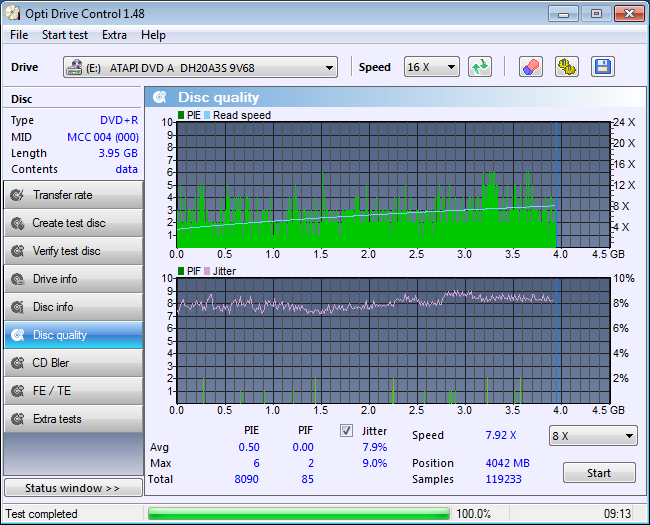650x525 pixels.
Task: Switch to Transfer rate tab
Action: pyautogui.click(x=73, y=195)
